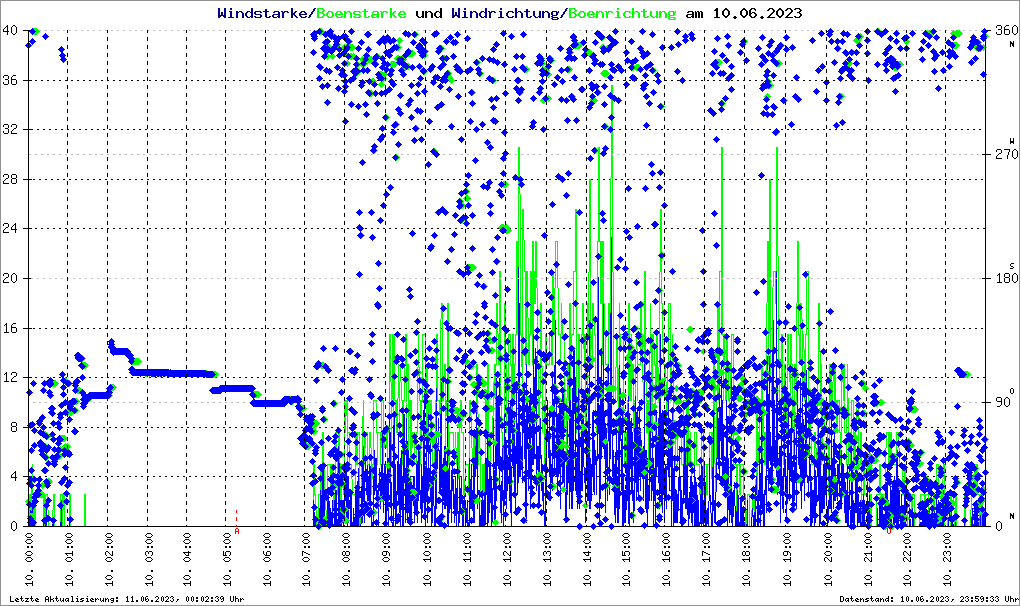Click the compass letter 'O' by 90
This screenshot has width=1020, height=606.
[1012, 391]
